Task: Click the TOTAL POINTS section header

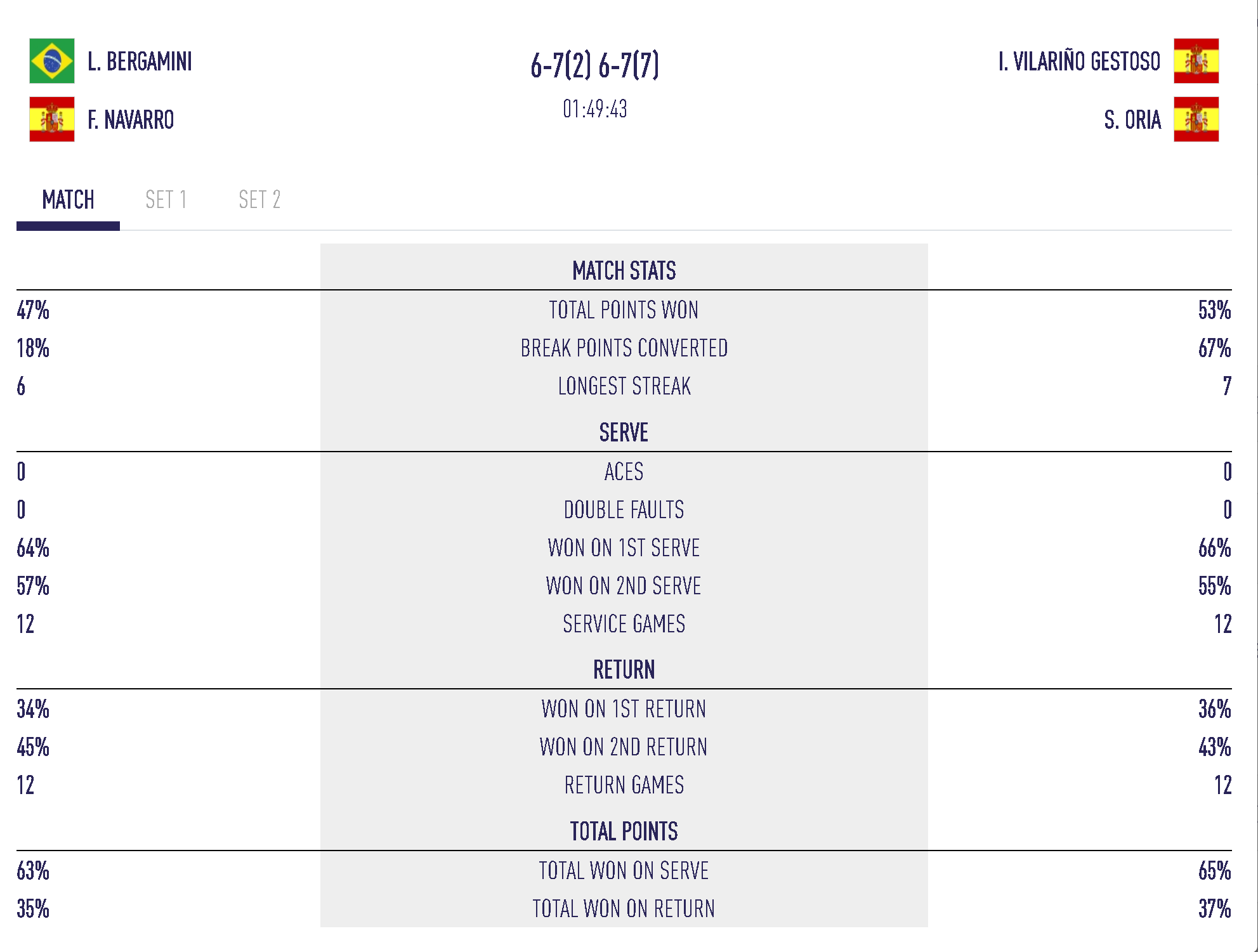Action: [624, 831]
